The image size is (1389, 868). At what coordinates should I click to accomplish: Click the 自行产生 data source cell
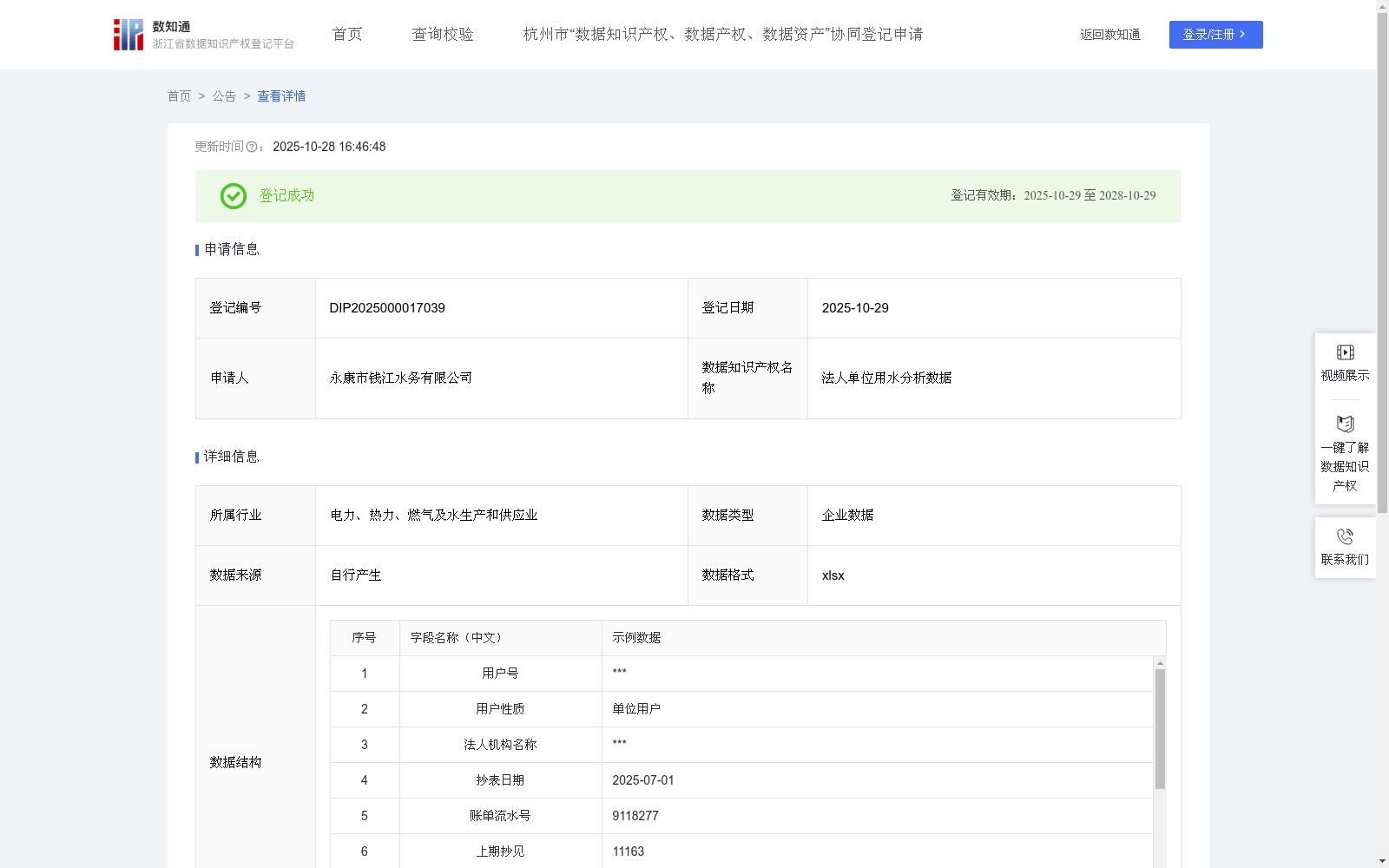pyautogui.click(x=502, y=575)
